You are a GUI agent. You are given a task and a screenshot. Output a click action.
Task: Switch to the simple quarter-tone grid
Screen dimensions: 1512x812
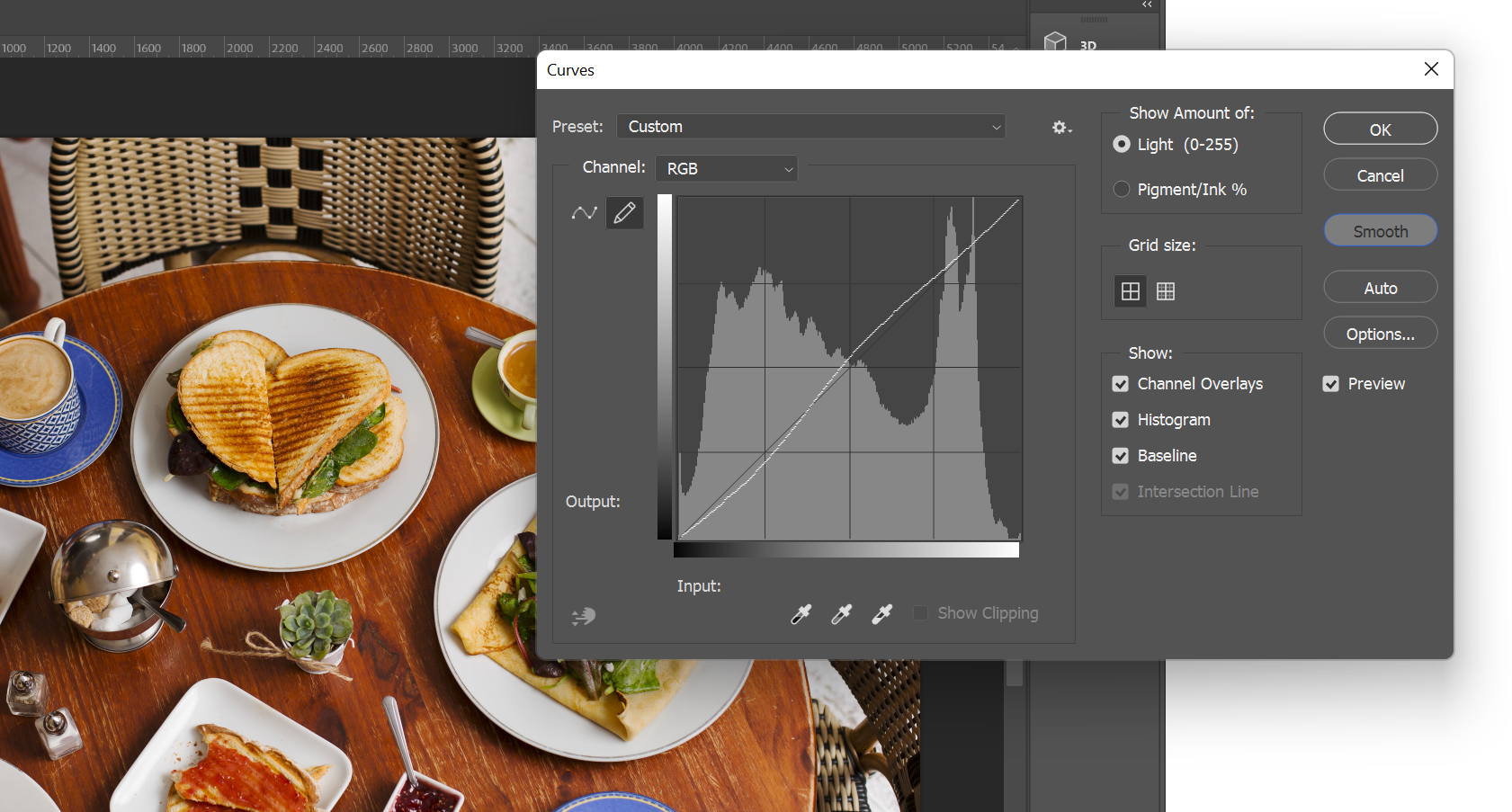1131,291
